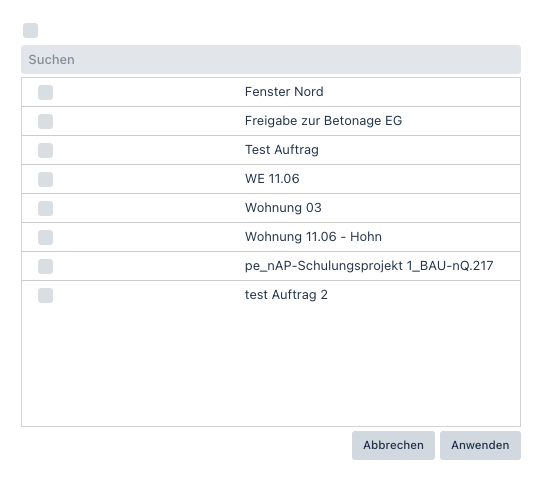This screenshot has height=483, width=539.
Task: Check the Wohnung 03 checkbox
Action: (45, 208)
